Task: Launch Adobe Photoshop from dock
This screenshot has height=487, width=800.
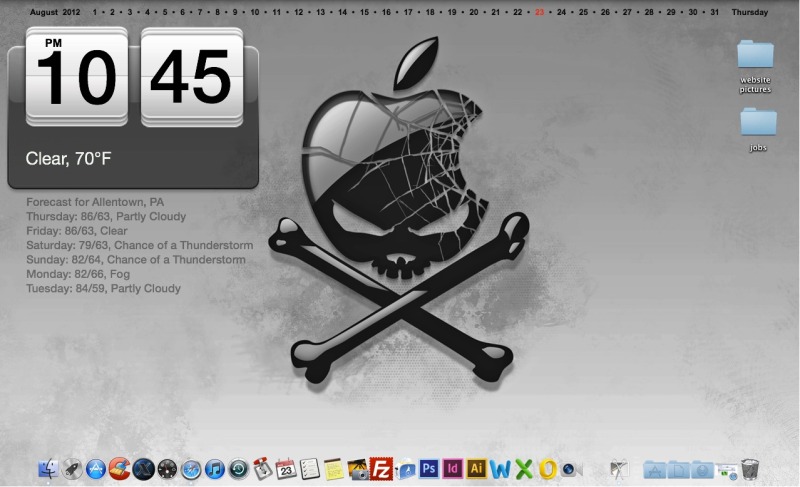Action: pyautogui.click(x=429, y=468)
